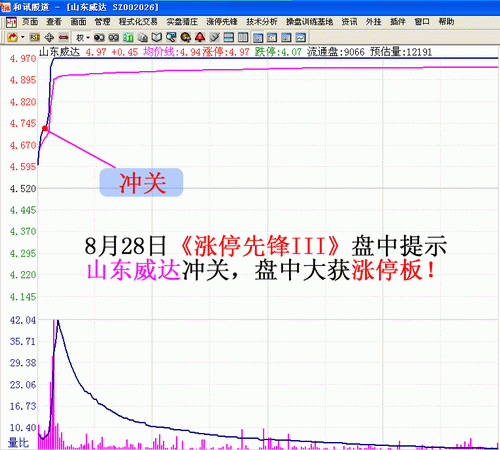Click the magnifier search icon

171,37
